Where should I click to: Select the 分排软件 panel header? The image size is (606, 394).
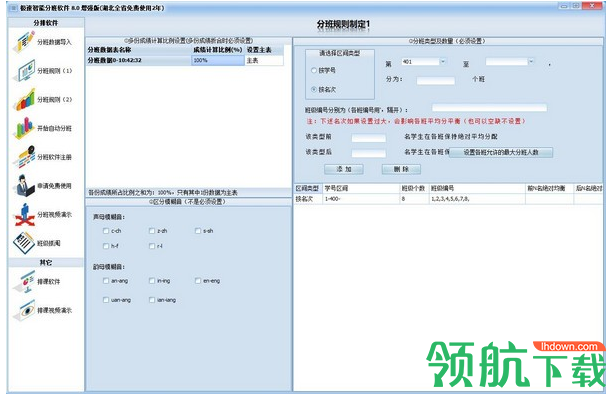click(x=46, y=23)
